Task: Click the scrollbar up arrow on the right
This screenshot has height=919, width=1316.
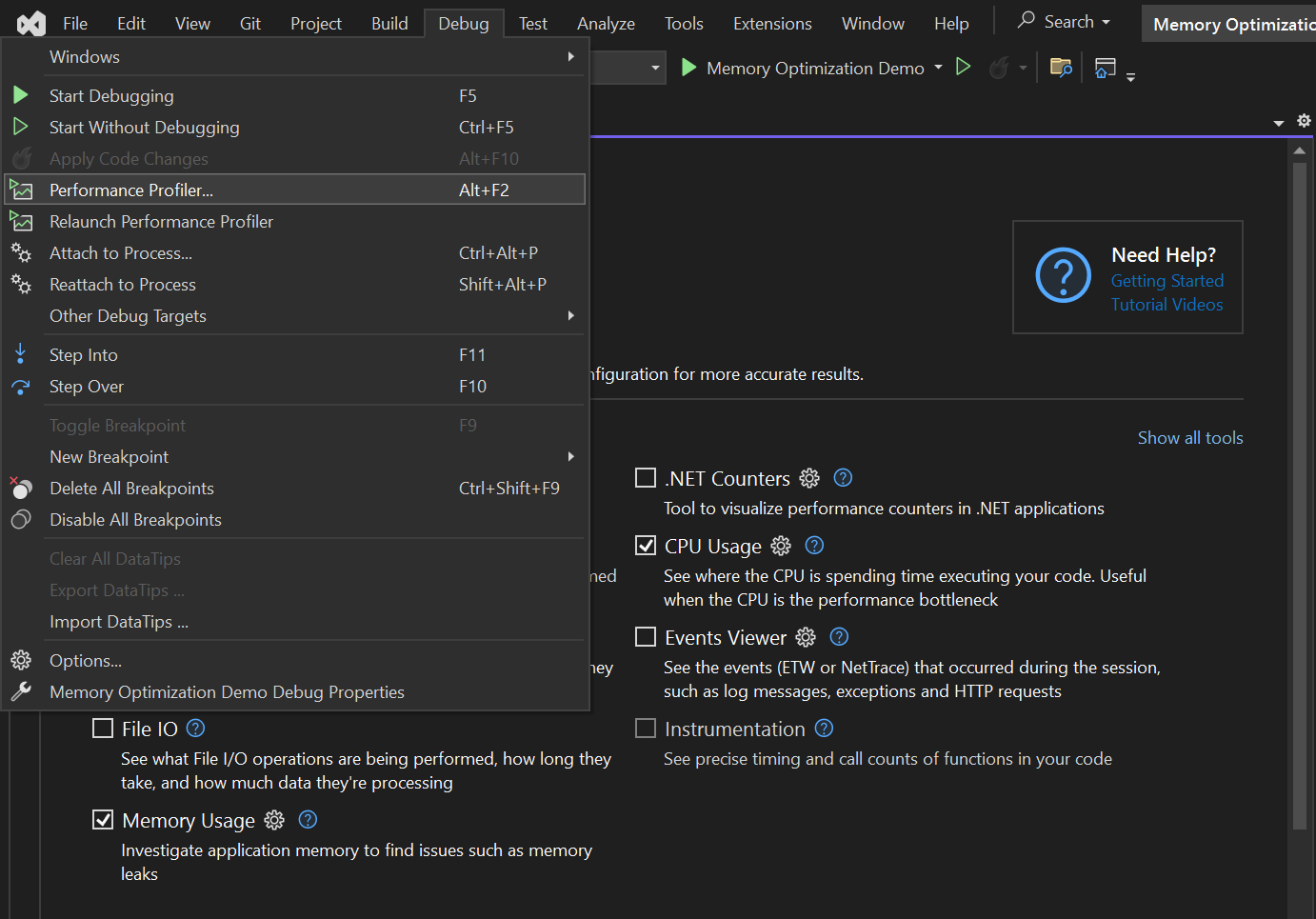Action: 1299,150
